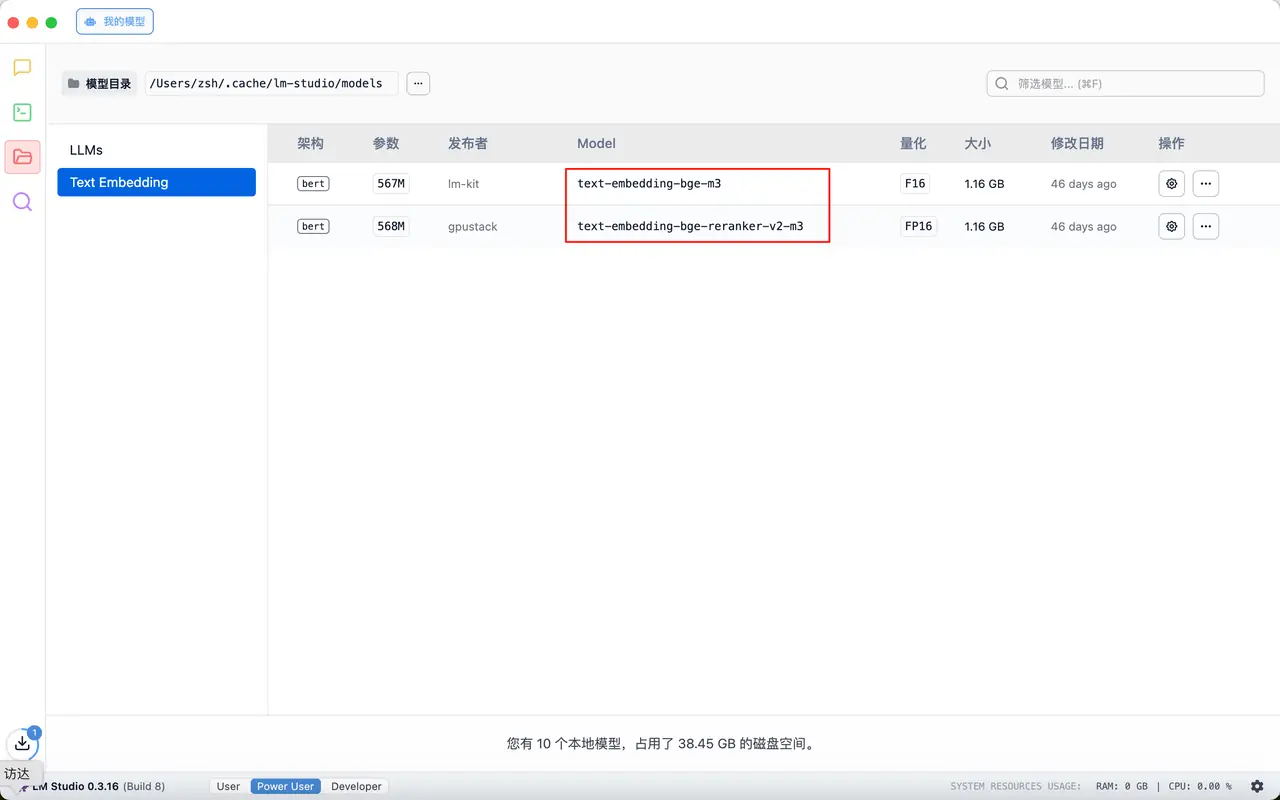This screenshot has width=1280, height=800.
Task: Click the text-embedding-bge-reranker-v2-m3 model name
Action: point(690,226)
